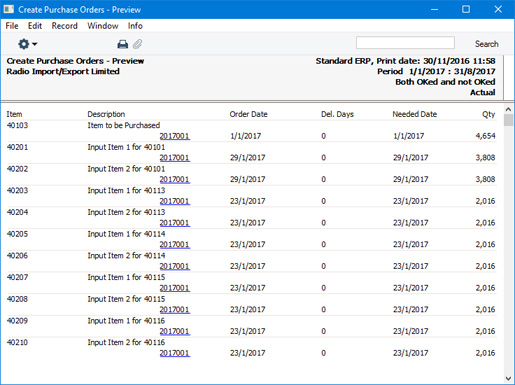
Task: Select item number 40204
Action: click(x=17, y=212)
